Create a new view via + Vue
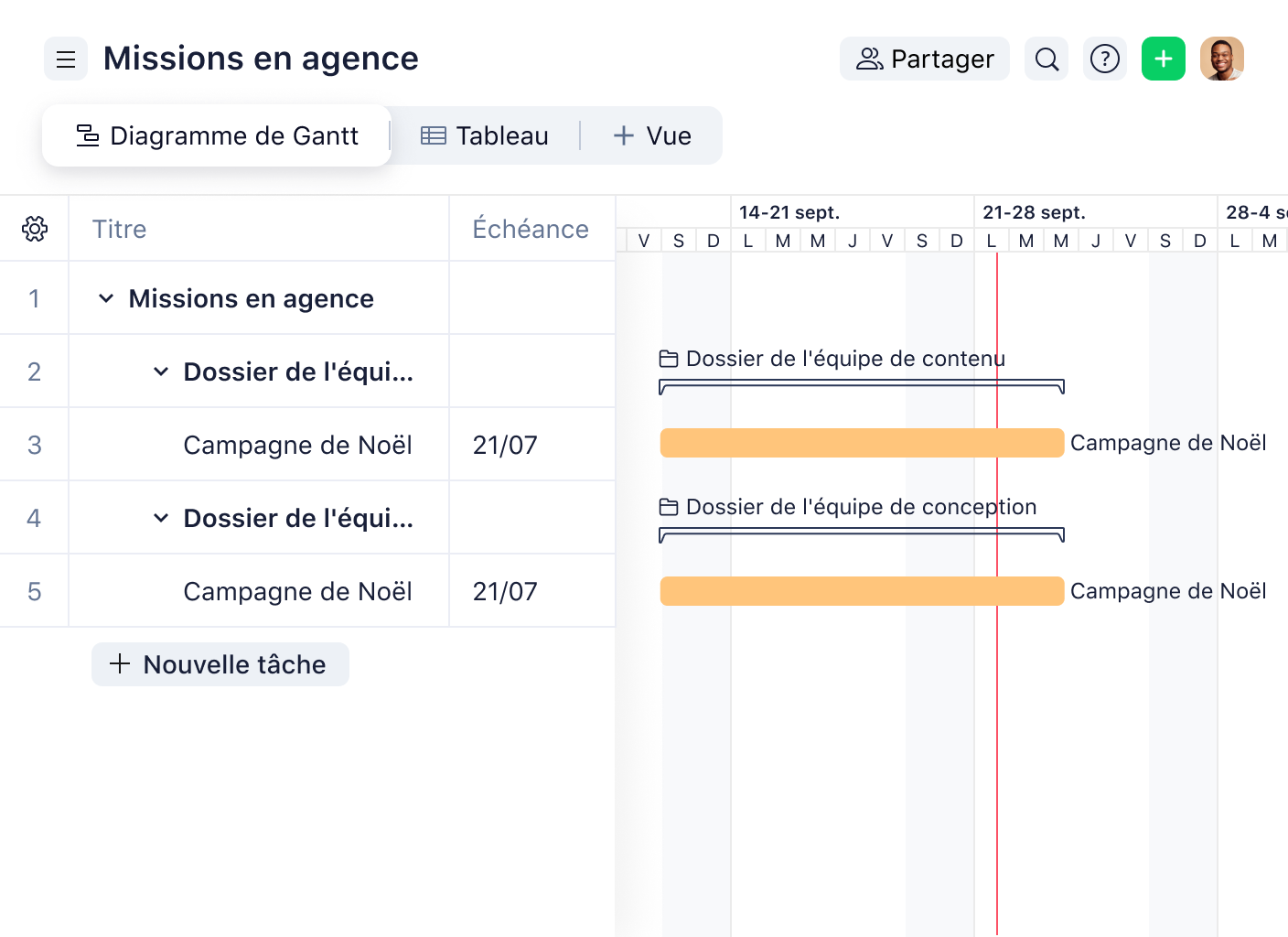Viewport: 1288px width, 937px height. tap(651, 135)
